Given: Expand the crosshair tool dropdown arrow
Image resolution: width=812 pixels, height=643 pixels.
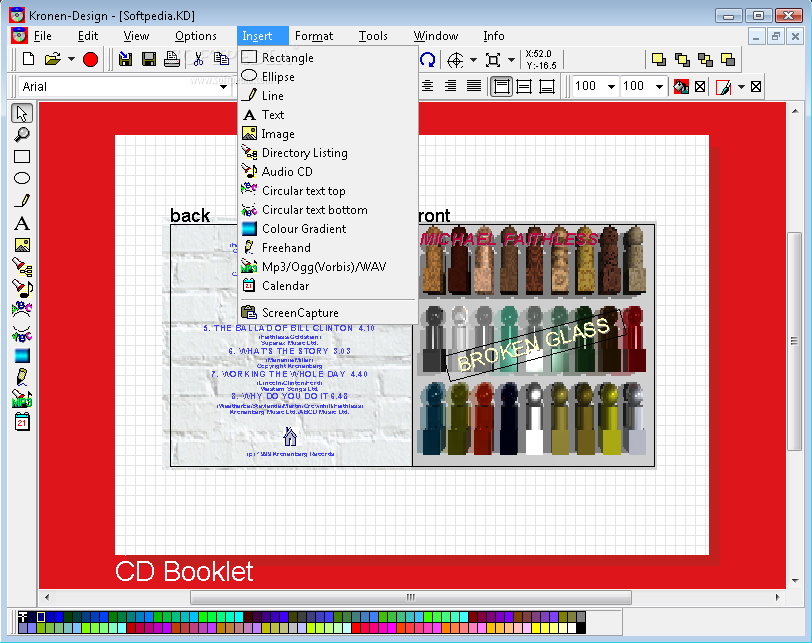Looking at the screenshot, I should click(473, 60).
